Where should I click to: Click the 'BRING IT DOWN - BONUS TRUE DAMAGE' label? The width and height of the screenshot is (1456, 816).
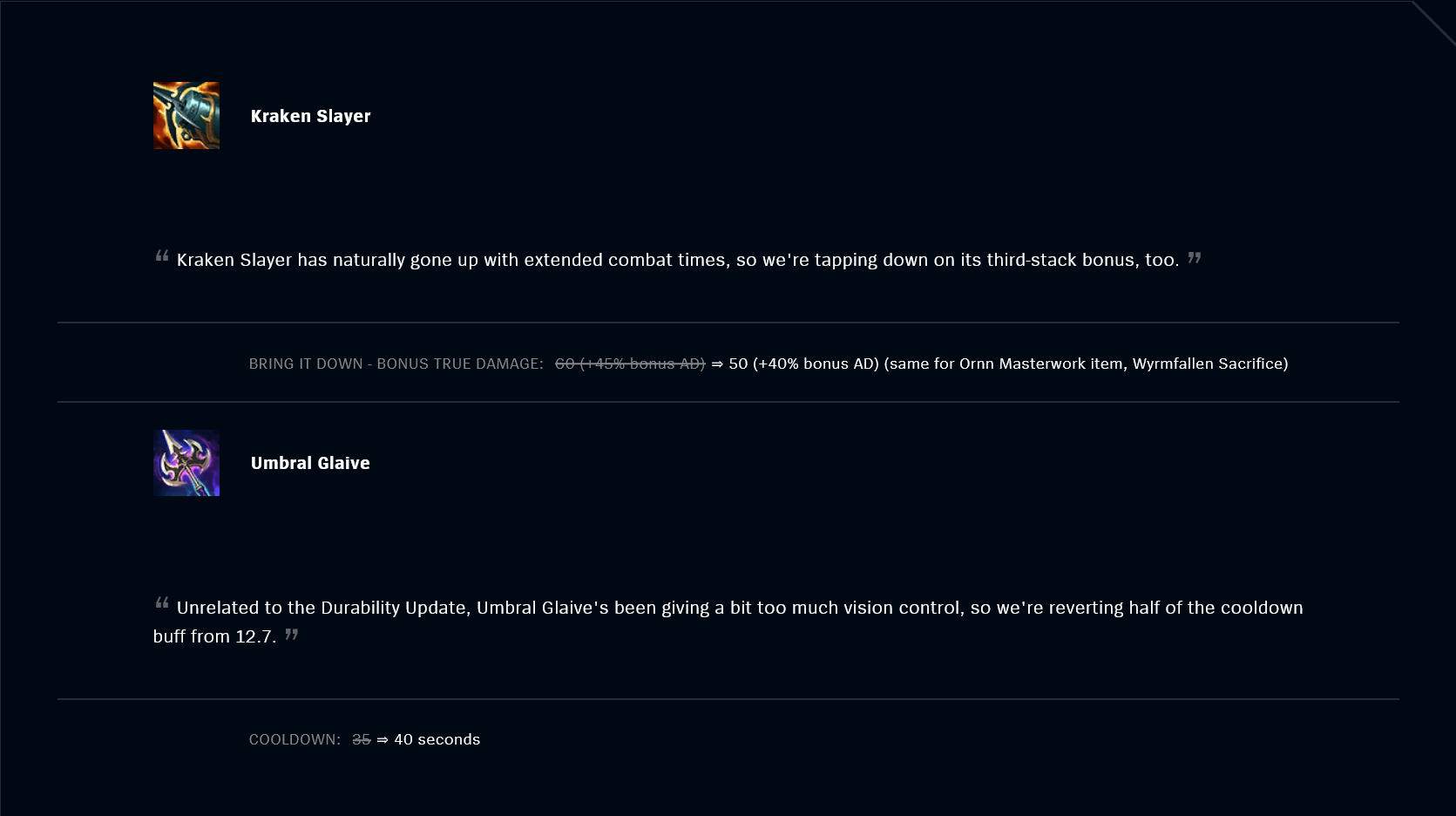tap(396, 364)
